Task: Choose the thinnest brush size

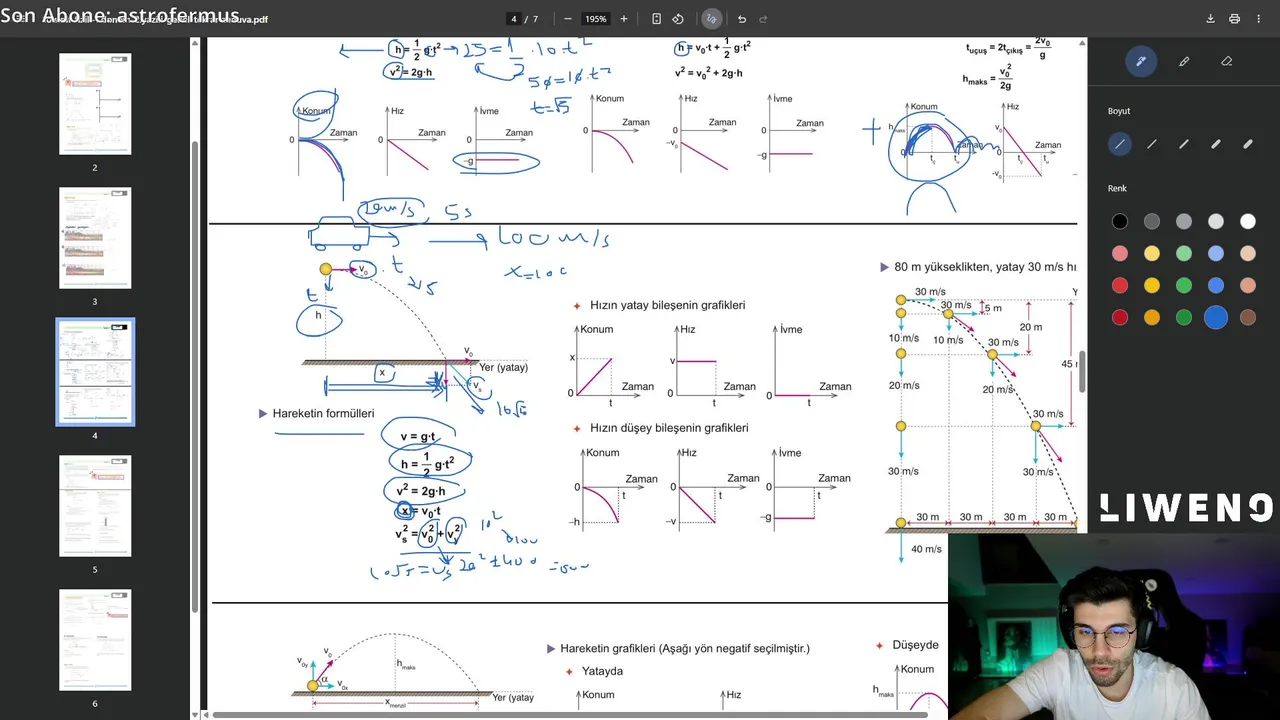Action: (1120, 144)
